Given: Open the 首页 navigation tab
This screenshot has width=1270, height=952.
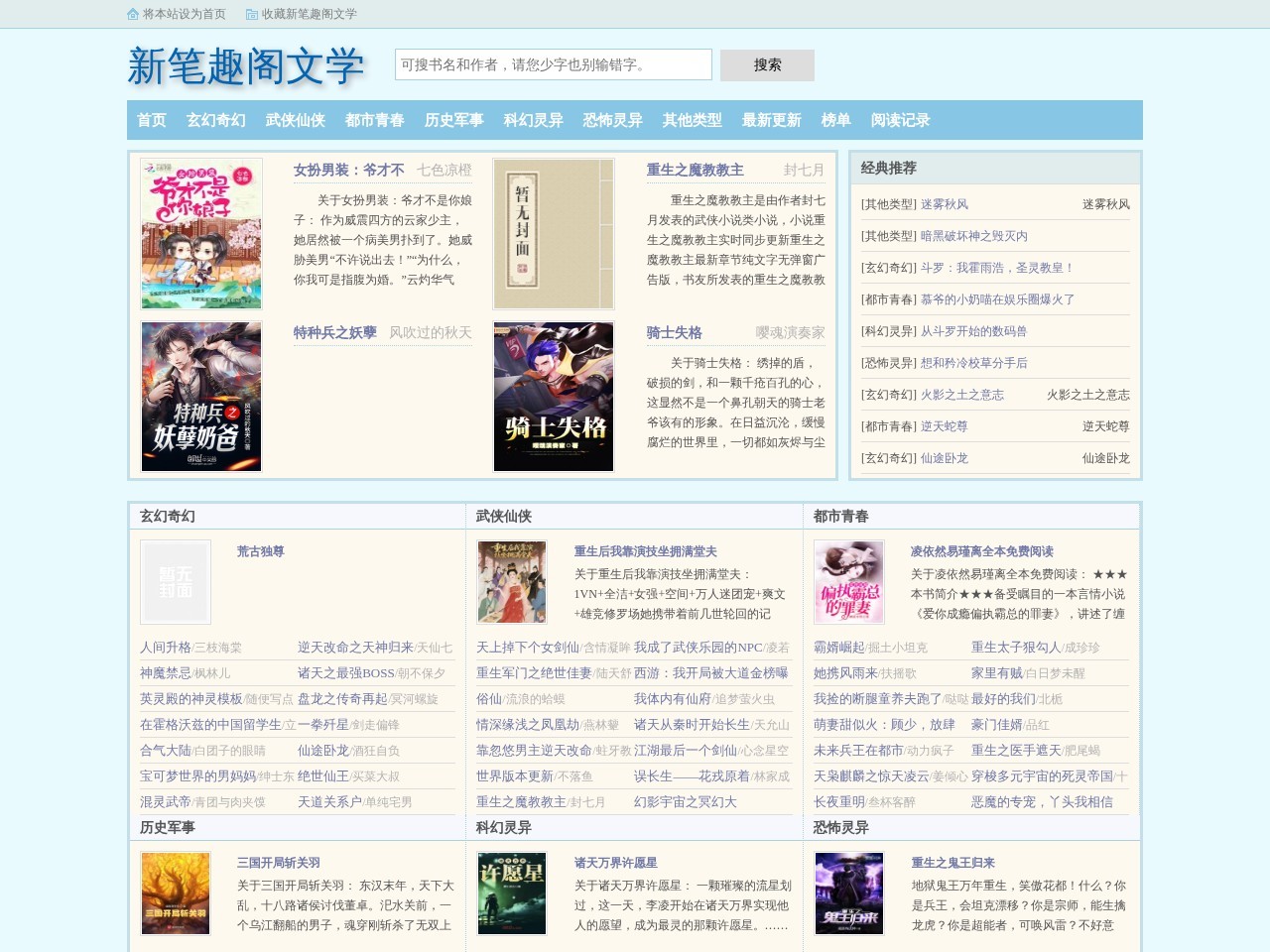Looking at the screenshot, I should click(152, 120).
